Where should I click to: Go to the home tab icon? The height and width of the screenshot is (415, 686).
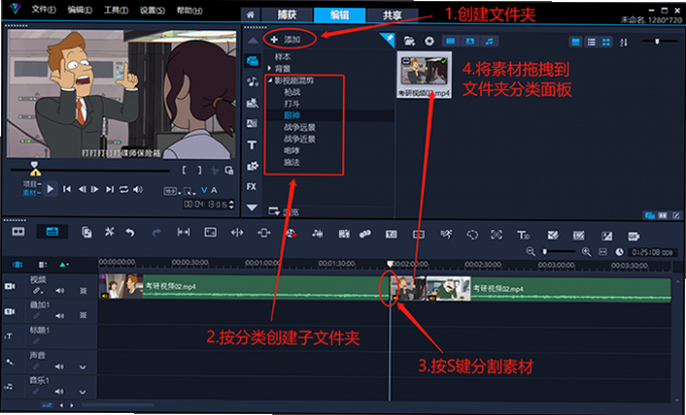click(x=250, y=15)
